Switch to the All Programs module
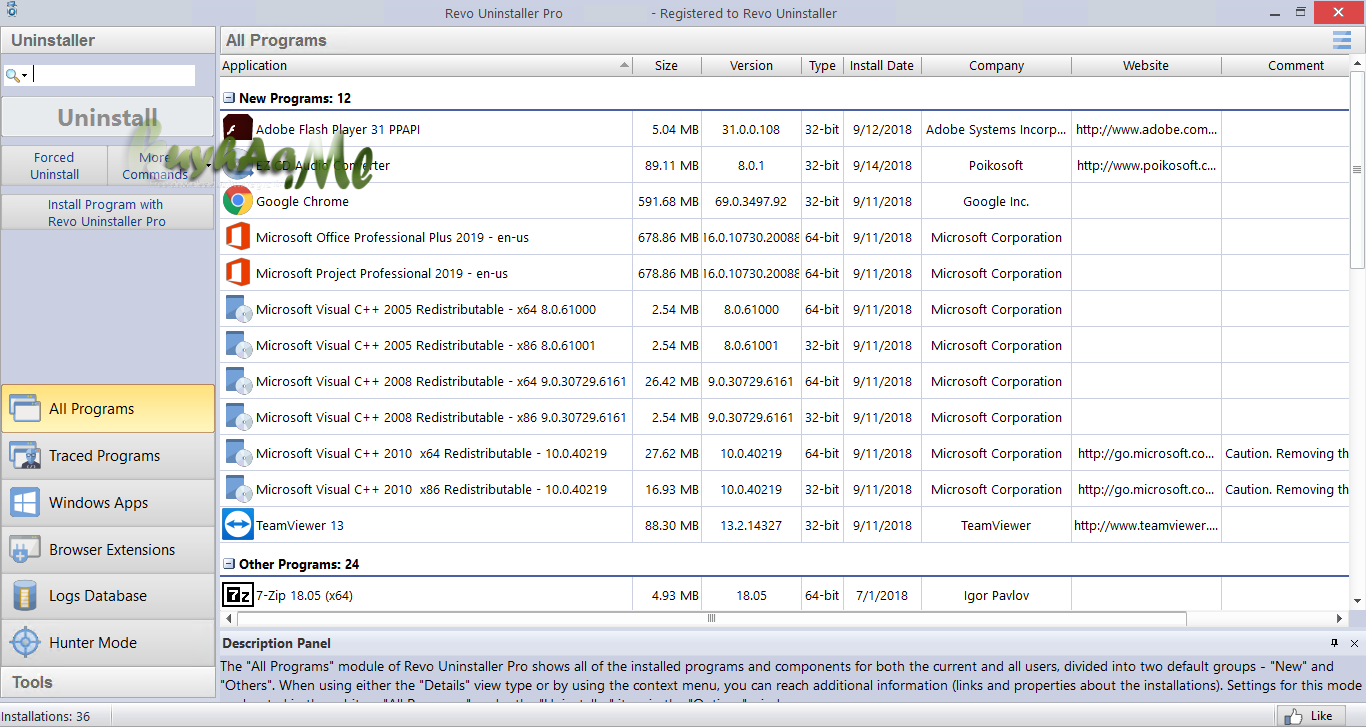1366x727 pixels. point(108,409)
